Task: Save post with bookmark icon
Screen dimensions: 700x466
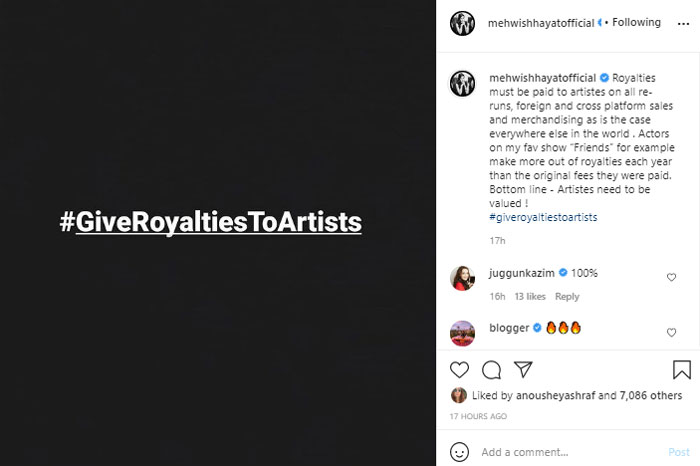Action: 681,370
